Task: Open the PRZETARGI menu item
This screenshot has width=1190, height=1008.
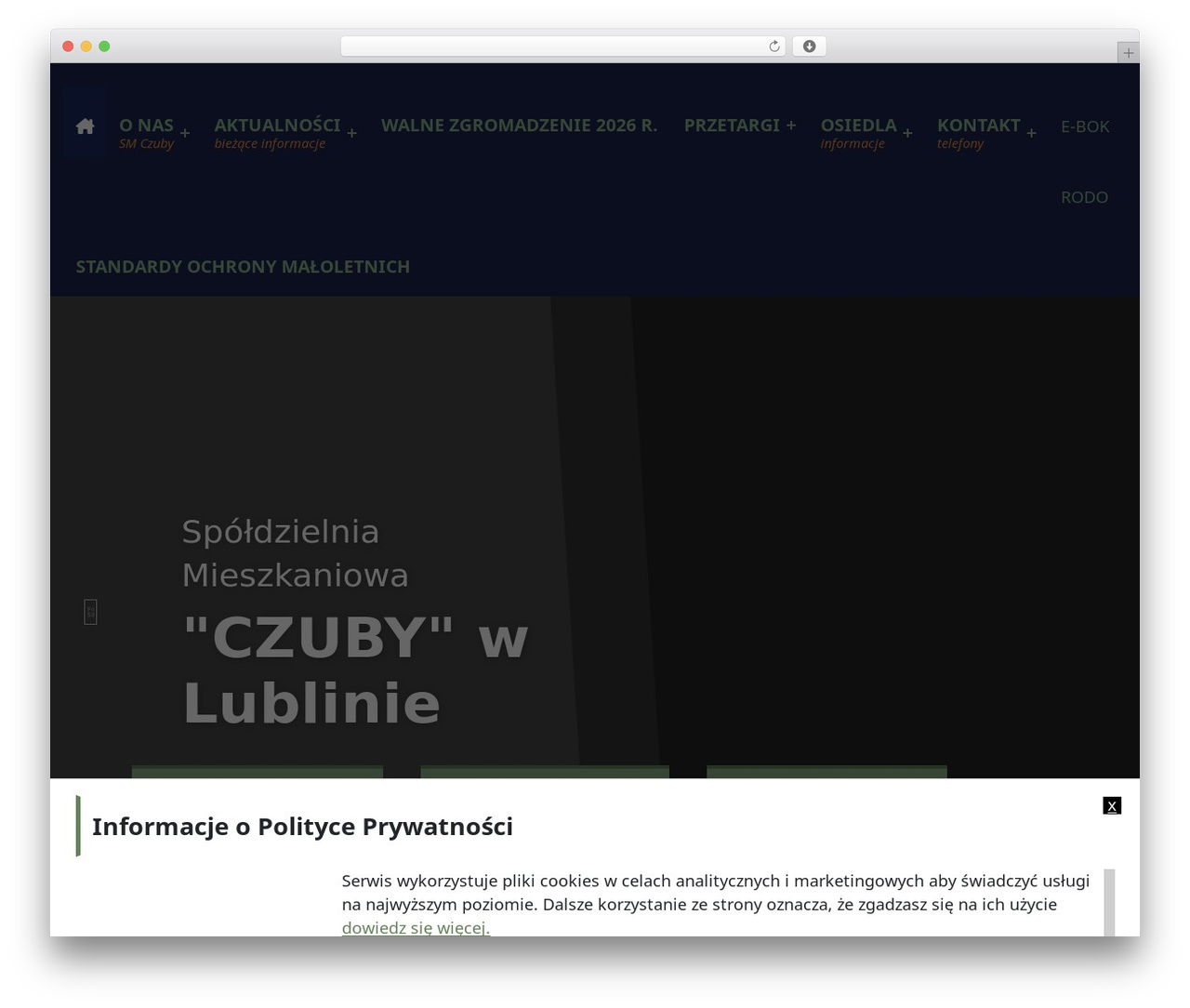Action: tap(732, 126)
